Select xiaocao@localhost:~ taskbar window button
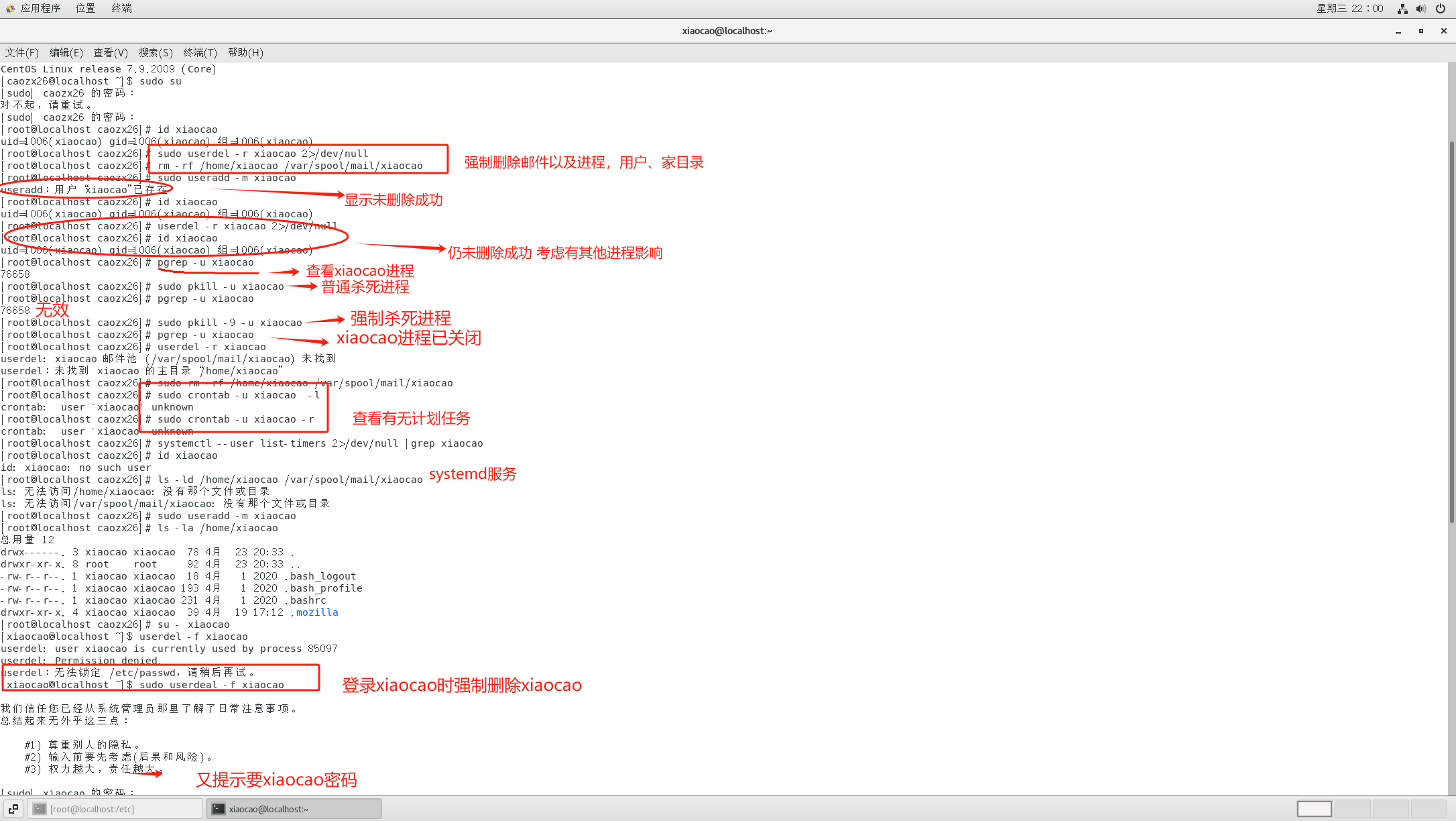 point(294,809)
